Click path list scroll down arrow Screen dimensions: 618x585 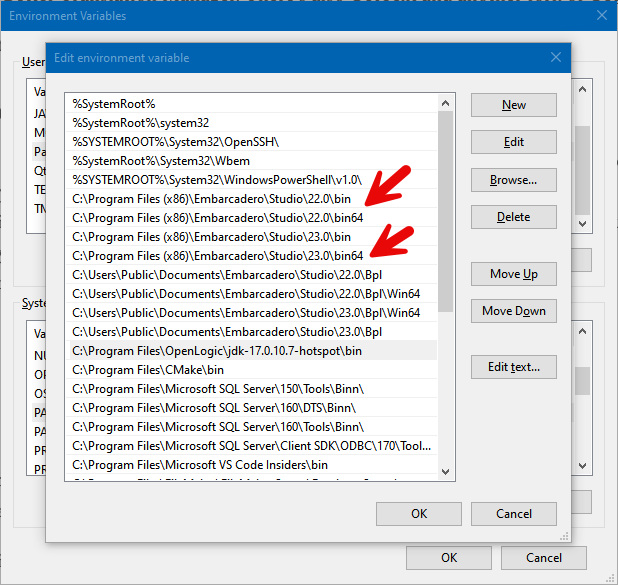tap(445, 471)
